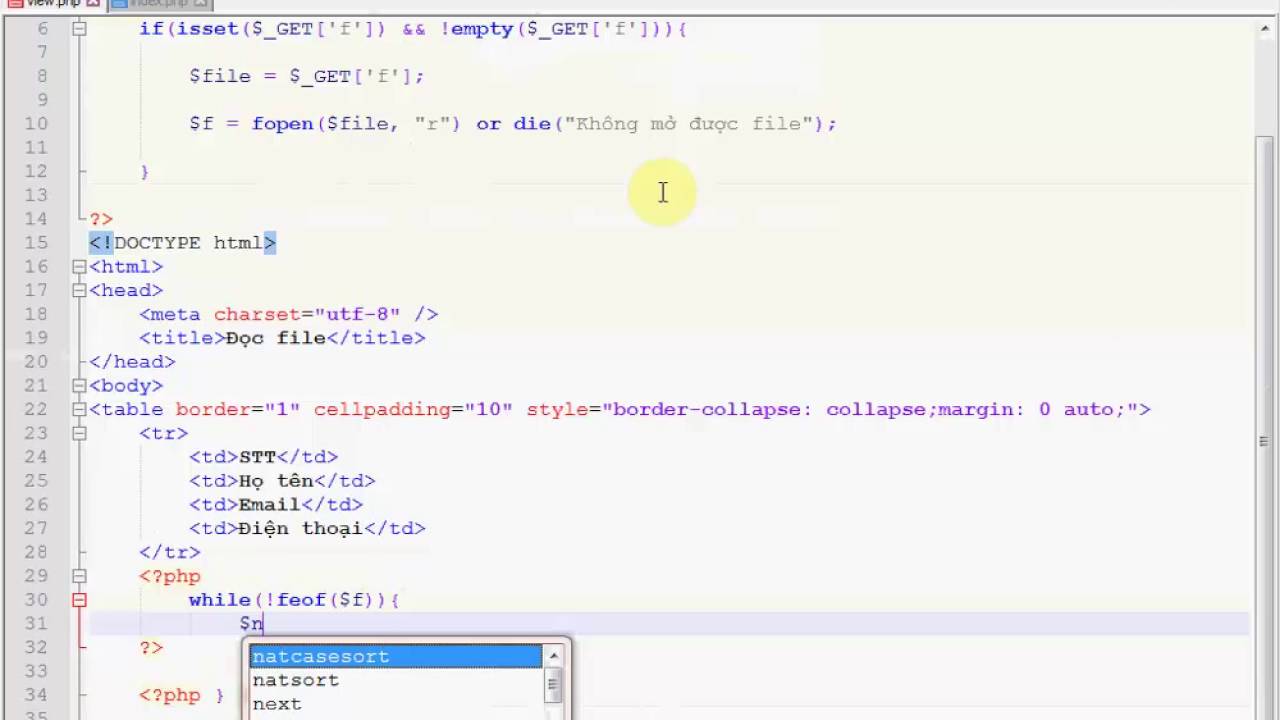Place cursor on $file = $_GET['f'] line
Viewport: 1280px width, 720px height.
pyautogui.click(x=307, y=76)
